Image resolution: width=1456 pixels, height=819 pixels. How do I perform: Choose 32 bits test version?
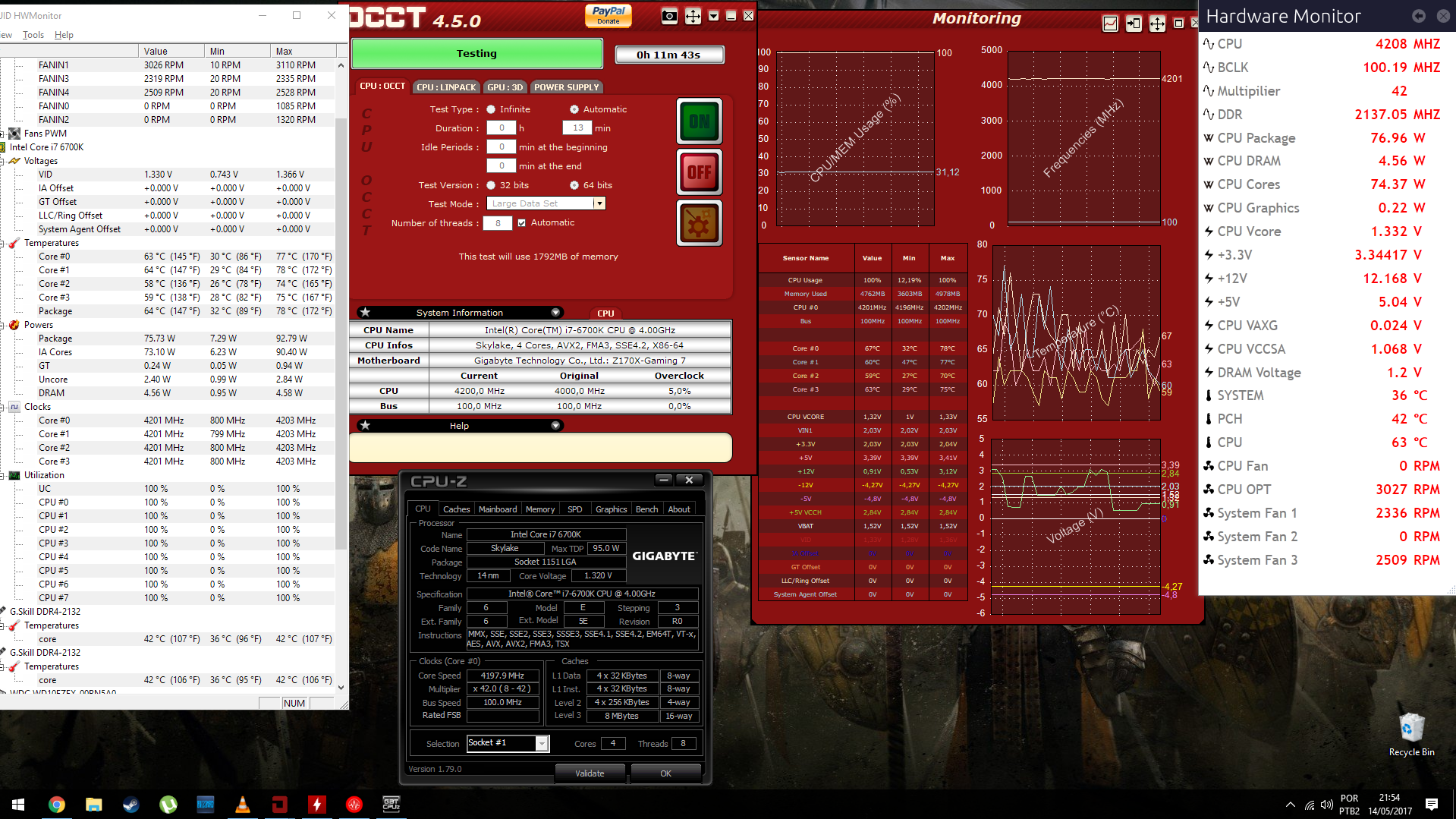(x=491, y=185)
